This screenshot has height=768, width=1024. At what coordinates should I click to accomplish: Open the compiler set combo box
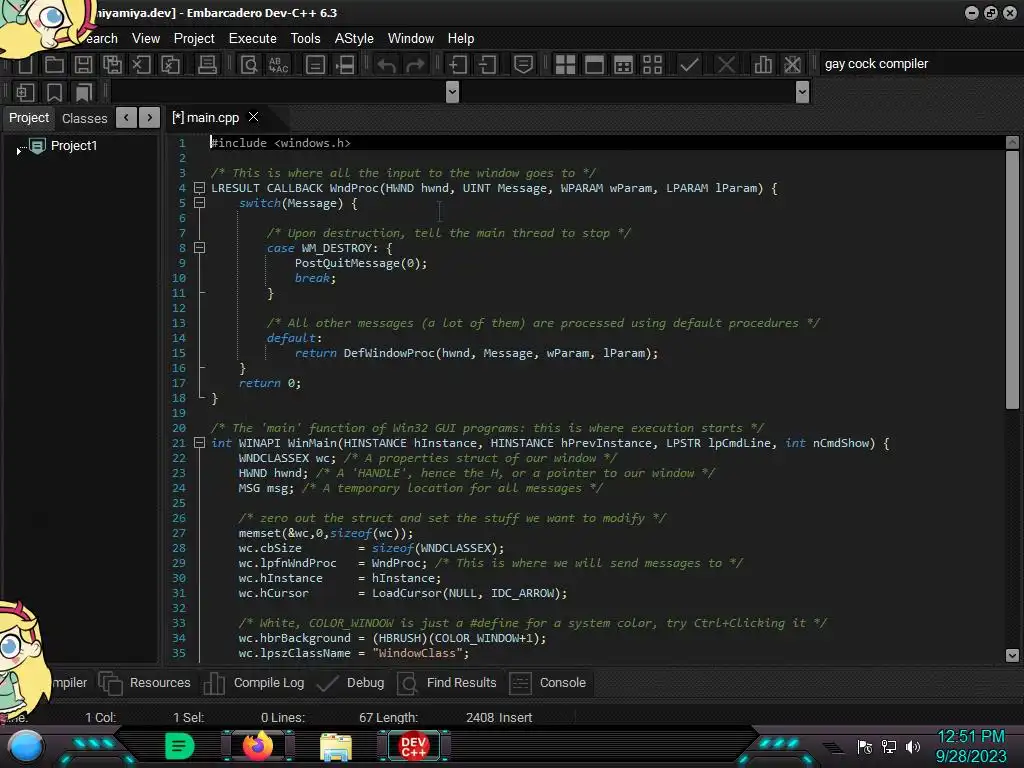click(921, 64)
